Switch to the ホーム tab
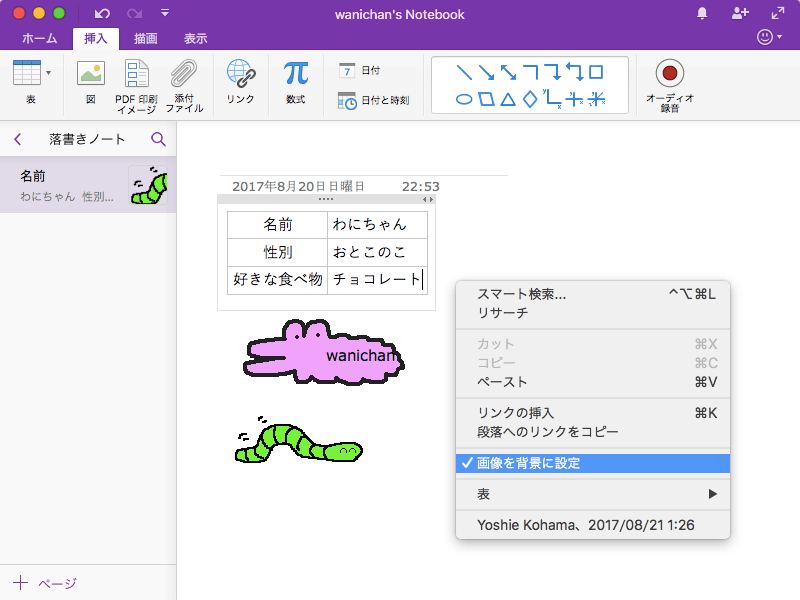The height and width of the screenshot is (600, 800). [39, 38]
